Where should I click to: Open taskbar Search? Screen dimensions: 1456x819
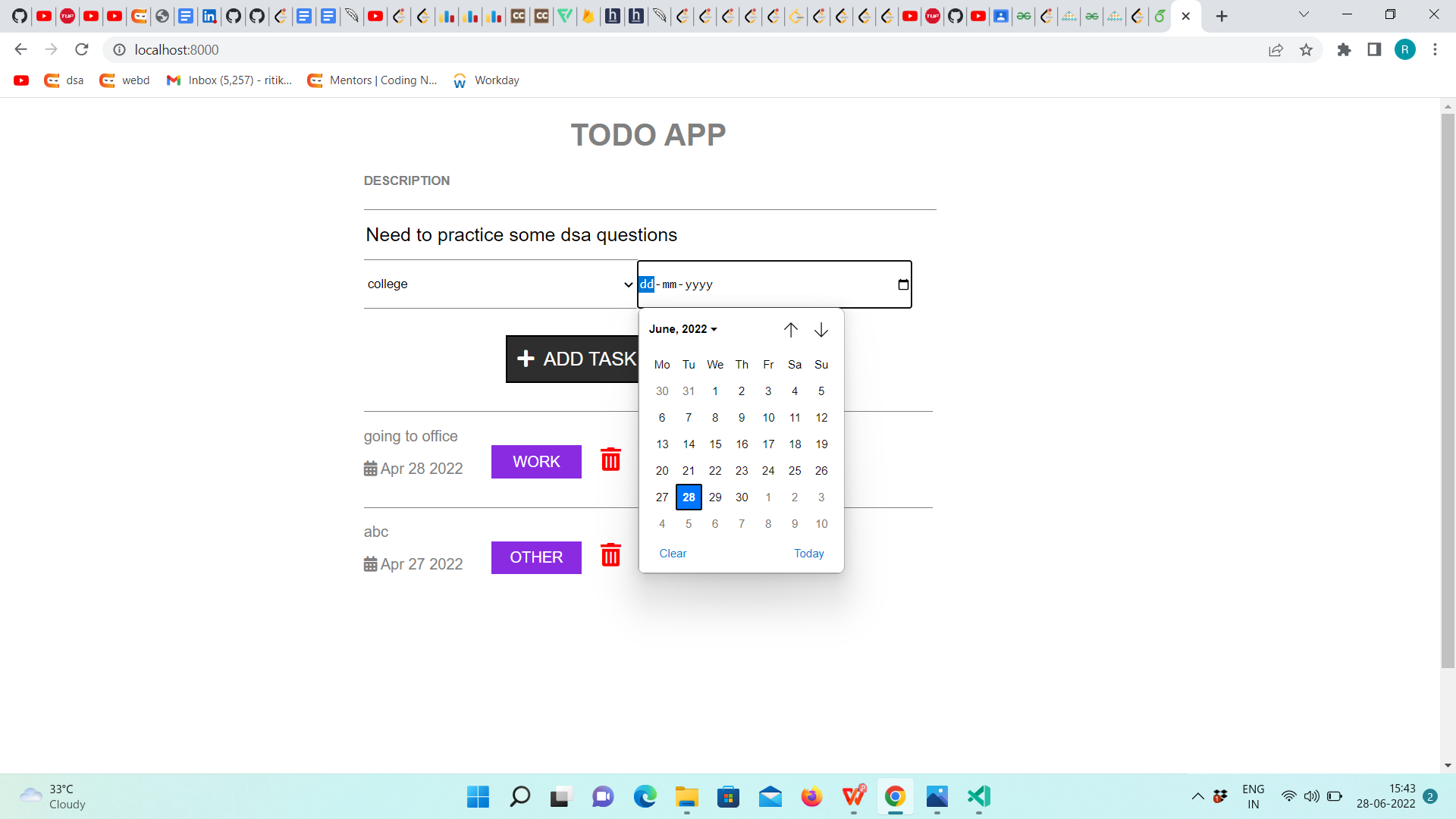tap(519, 796)
